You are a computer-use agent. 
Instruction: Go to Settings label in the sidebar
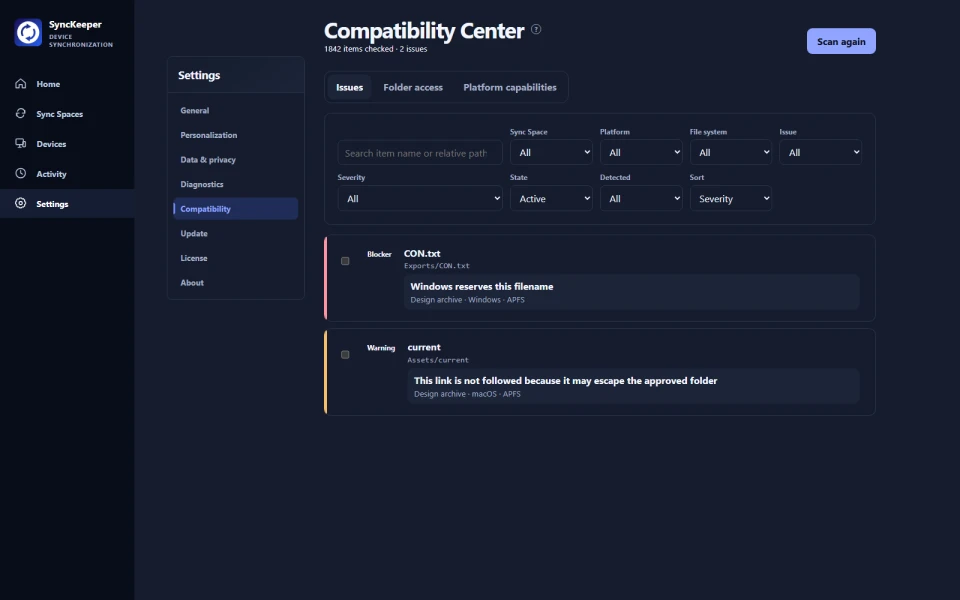coord(52,204)
